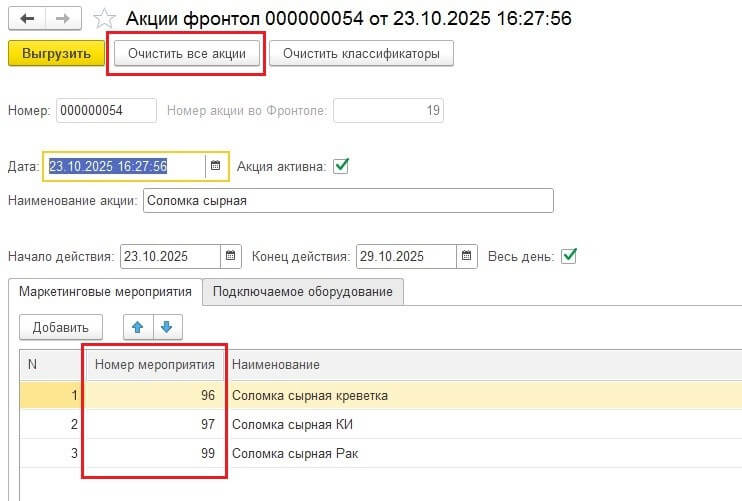Click the Номер мероприятия column header

(x=155, y=364)
